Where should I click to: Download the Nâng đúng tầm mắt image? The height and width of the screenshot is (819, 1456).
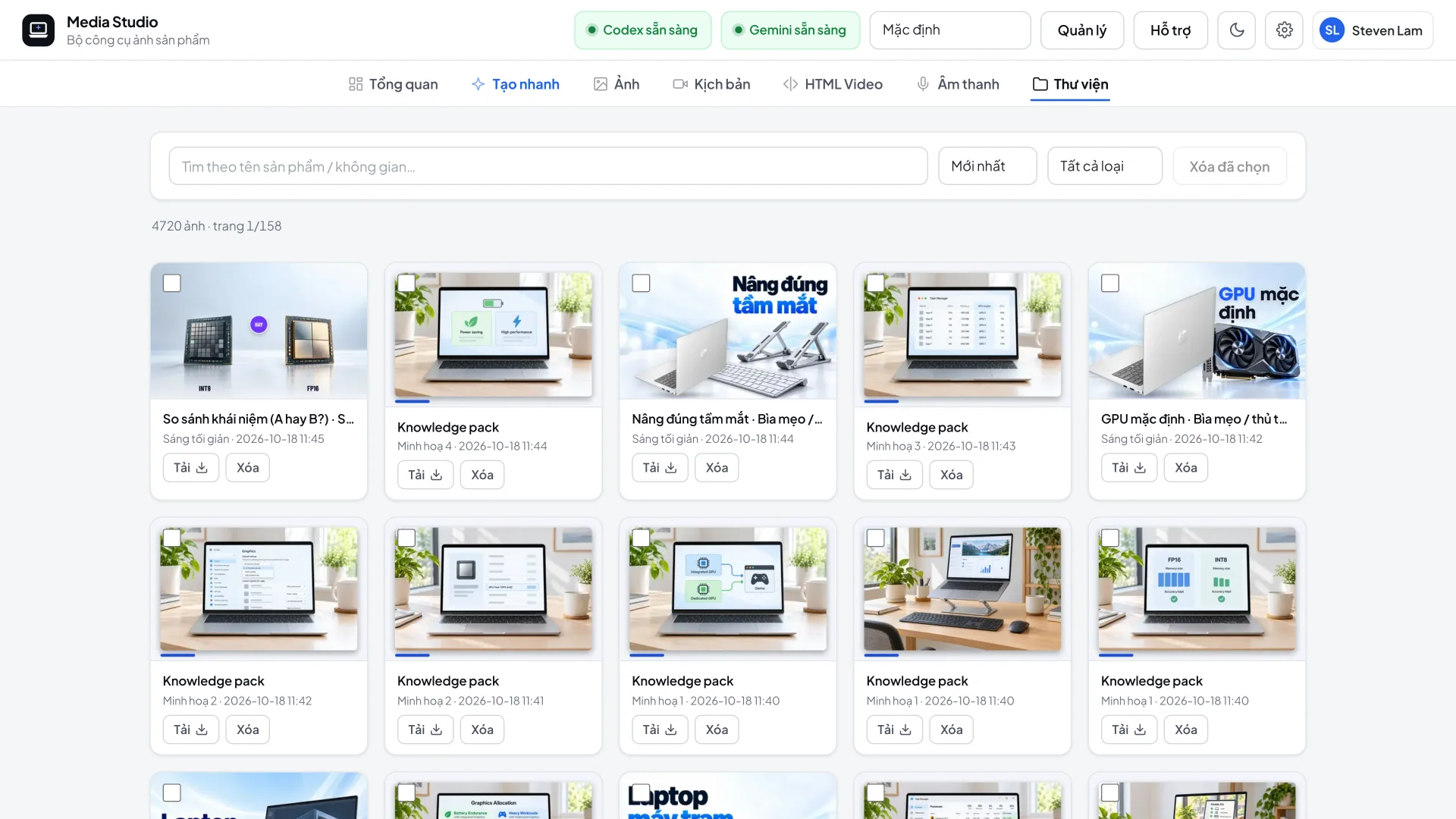click(660, 468)
